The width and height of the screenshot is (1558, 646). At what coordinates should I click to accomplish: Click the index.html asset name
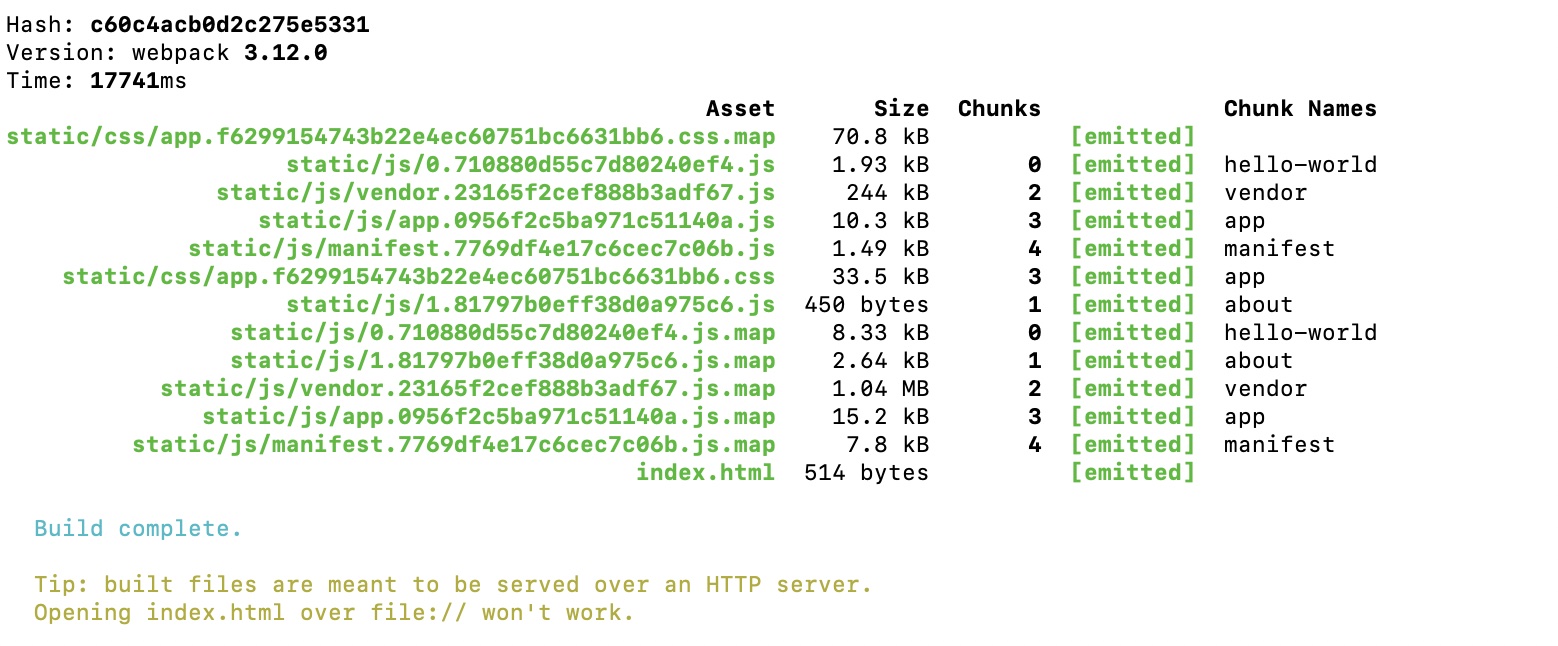tap(706, 473)
